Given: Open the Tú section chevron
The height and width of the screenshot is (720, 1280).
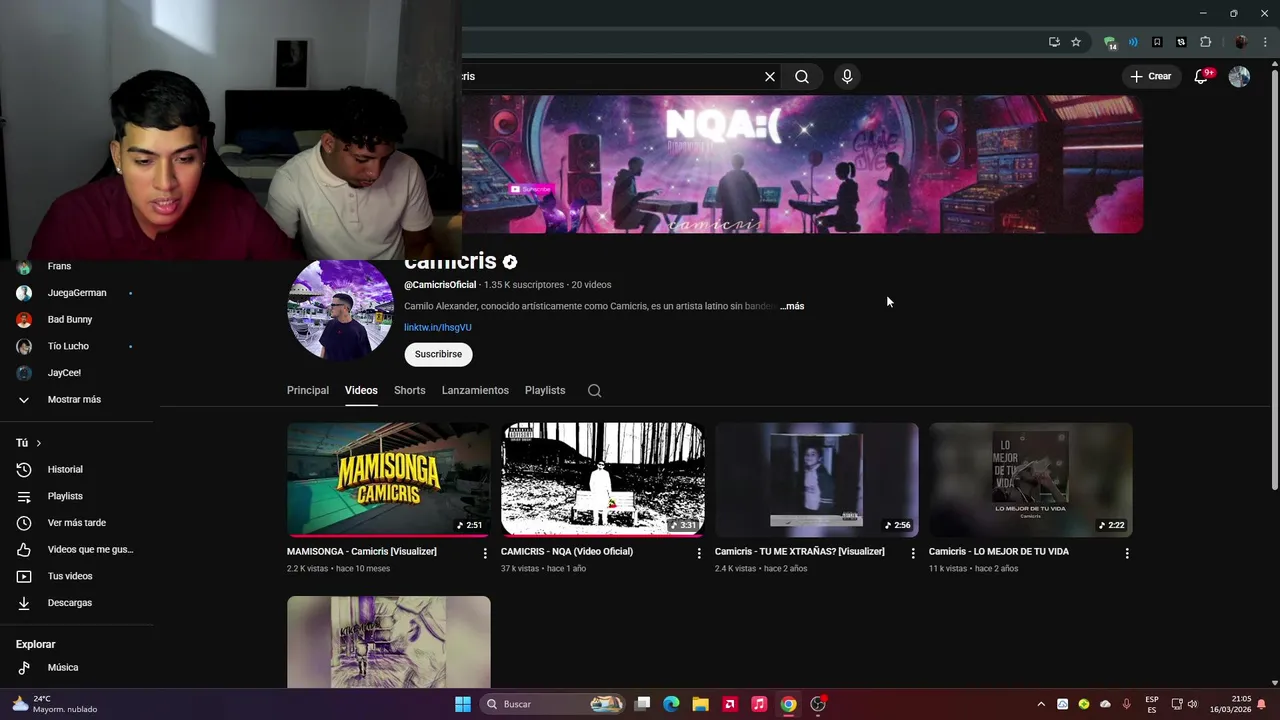Looking at the screenshot, I should coord(39,443).
